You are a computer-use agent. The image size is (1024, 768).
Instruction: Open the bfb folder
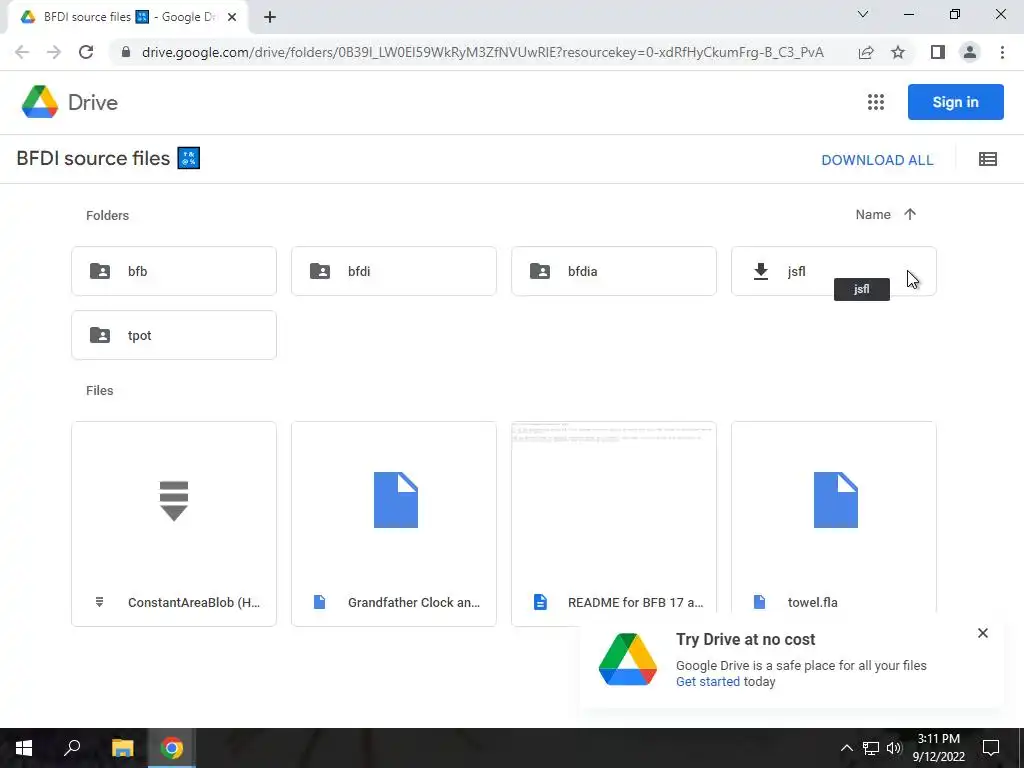click(174, 271)
